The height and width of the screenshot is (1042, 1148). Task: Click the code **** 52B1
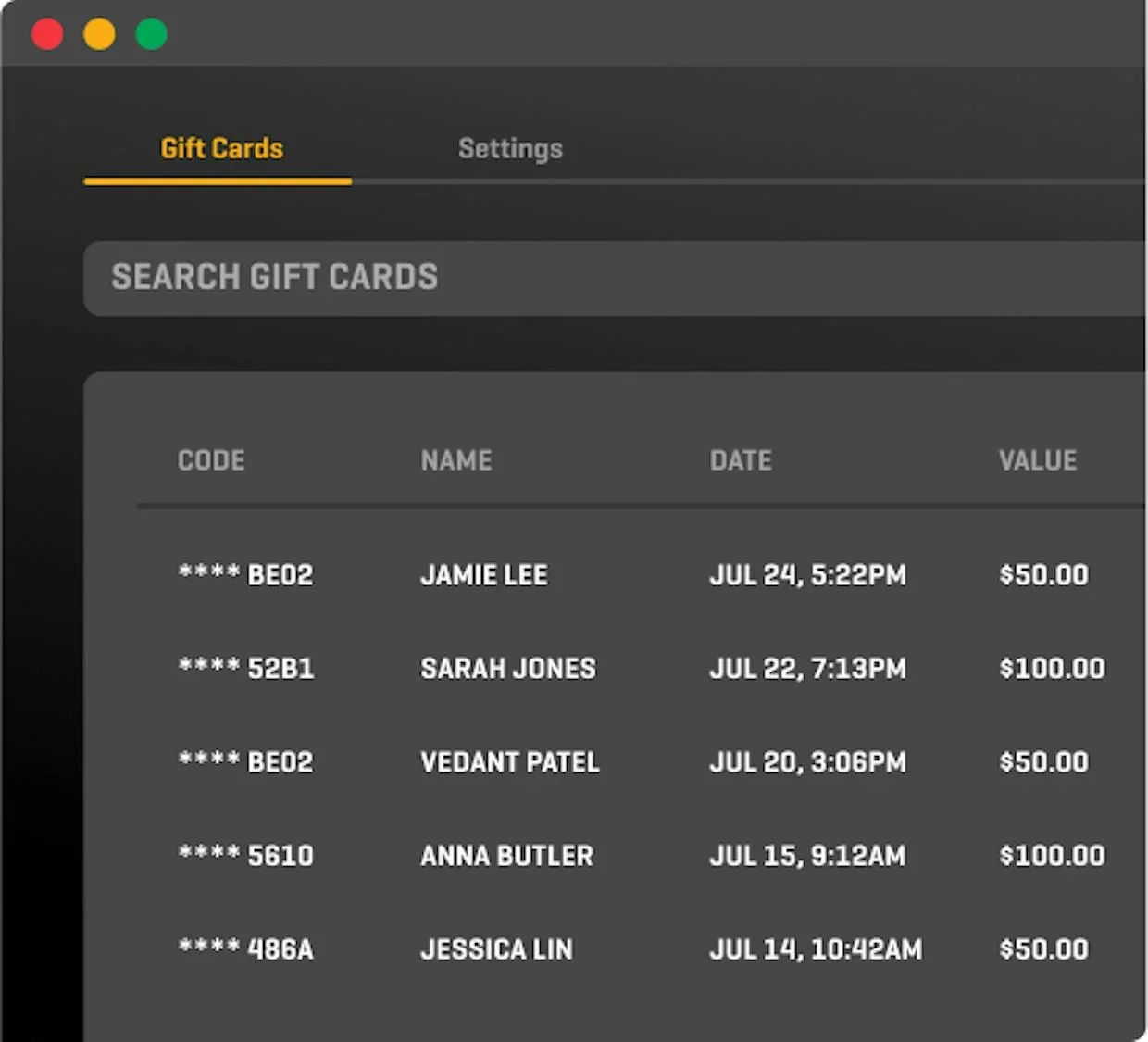click(245, 669)
